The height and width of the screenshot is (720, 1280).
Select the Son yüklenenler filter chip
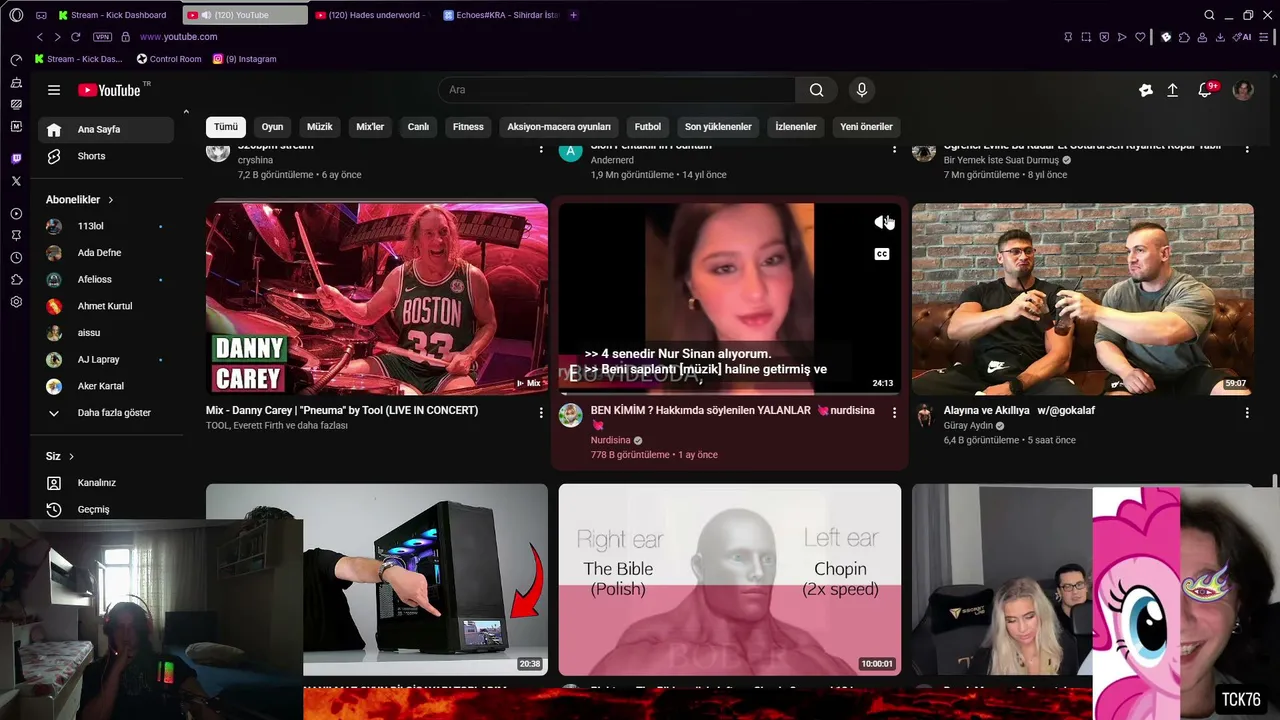pyautogui.click(x=718, y=127)
